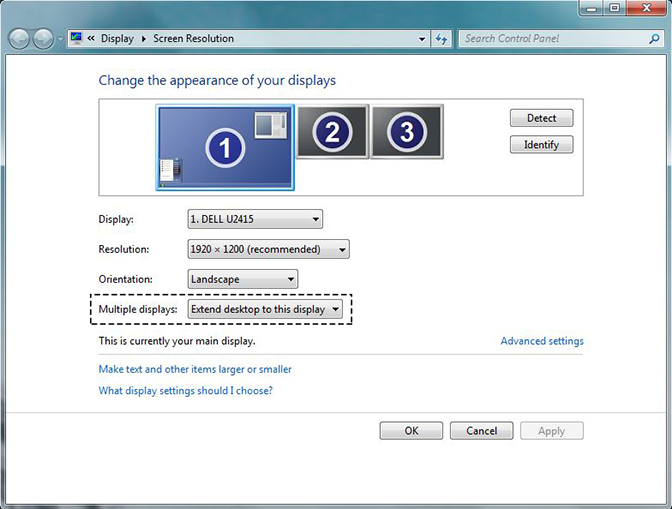Open the Advanced settings link
The width and height of the screenshot is (672, 509).
tap(541, 341)
